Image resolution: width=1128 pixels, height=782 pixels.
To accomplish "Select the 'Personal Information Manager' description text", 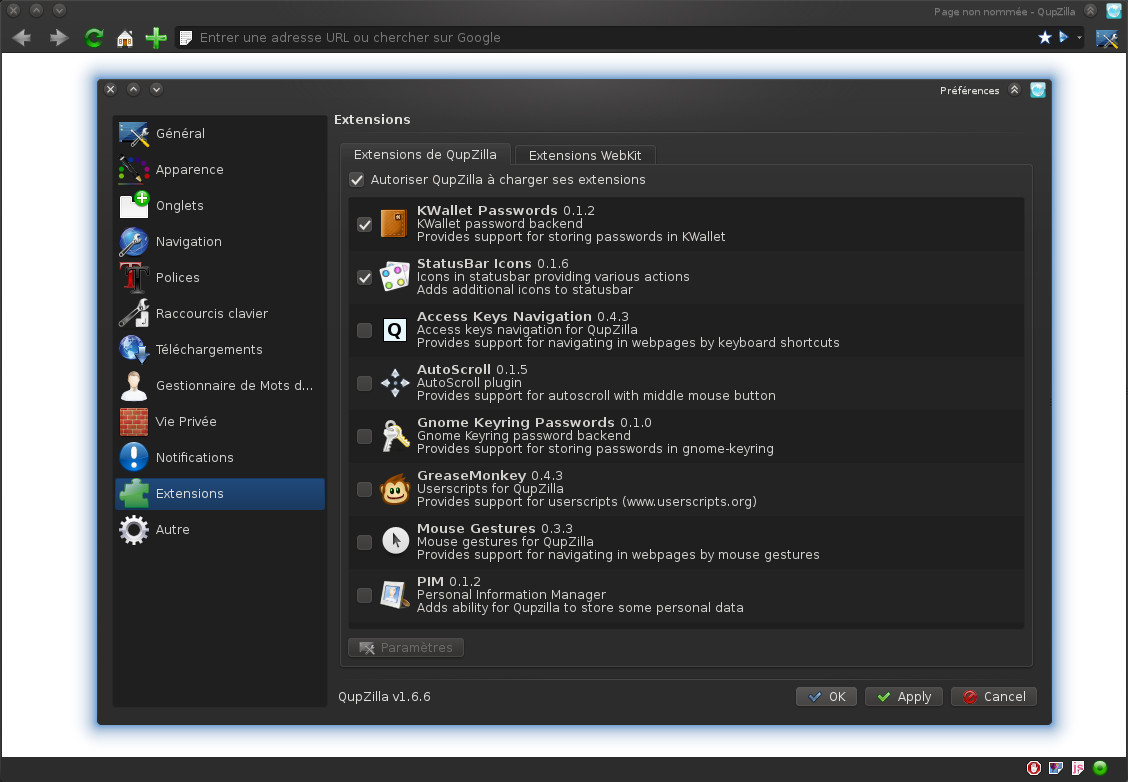I will (x=511, y=595).
